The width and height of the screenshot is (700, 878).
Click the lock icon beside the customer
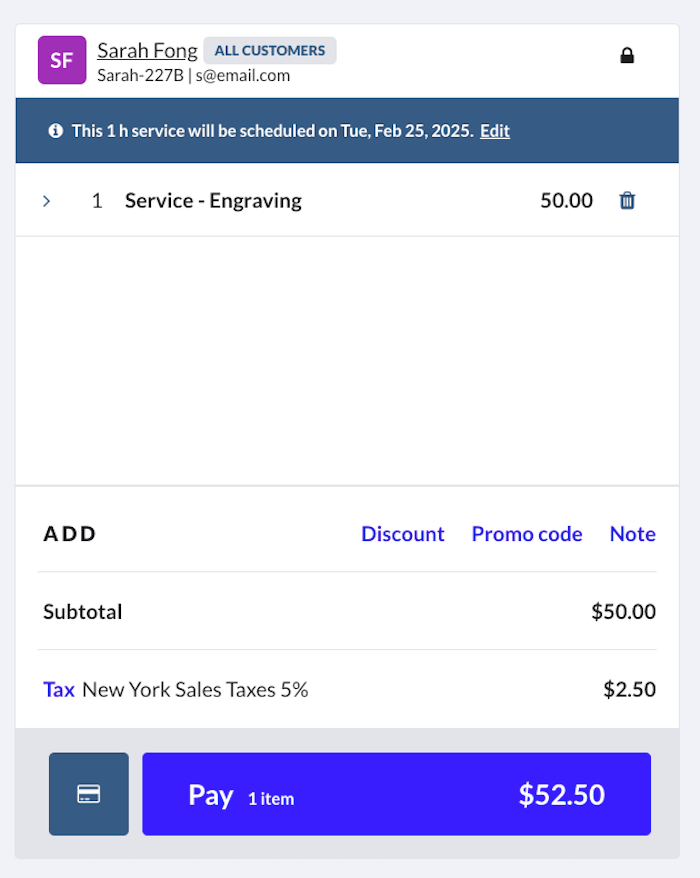click(627, 56)
